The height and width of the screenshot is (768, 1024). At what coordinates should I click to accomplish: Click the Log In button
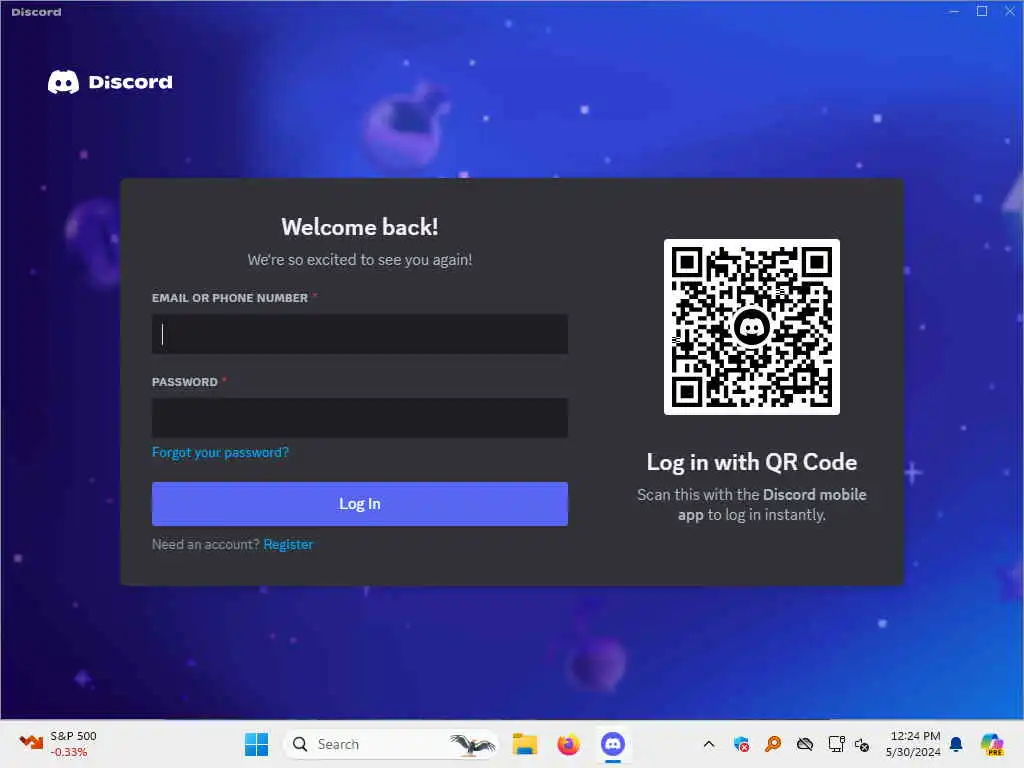[x=360, y=504]
